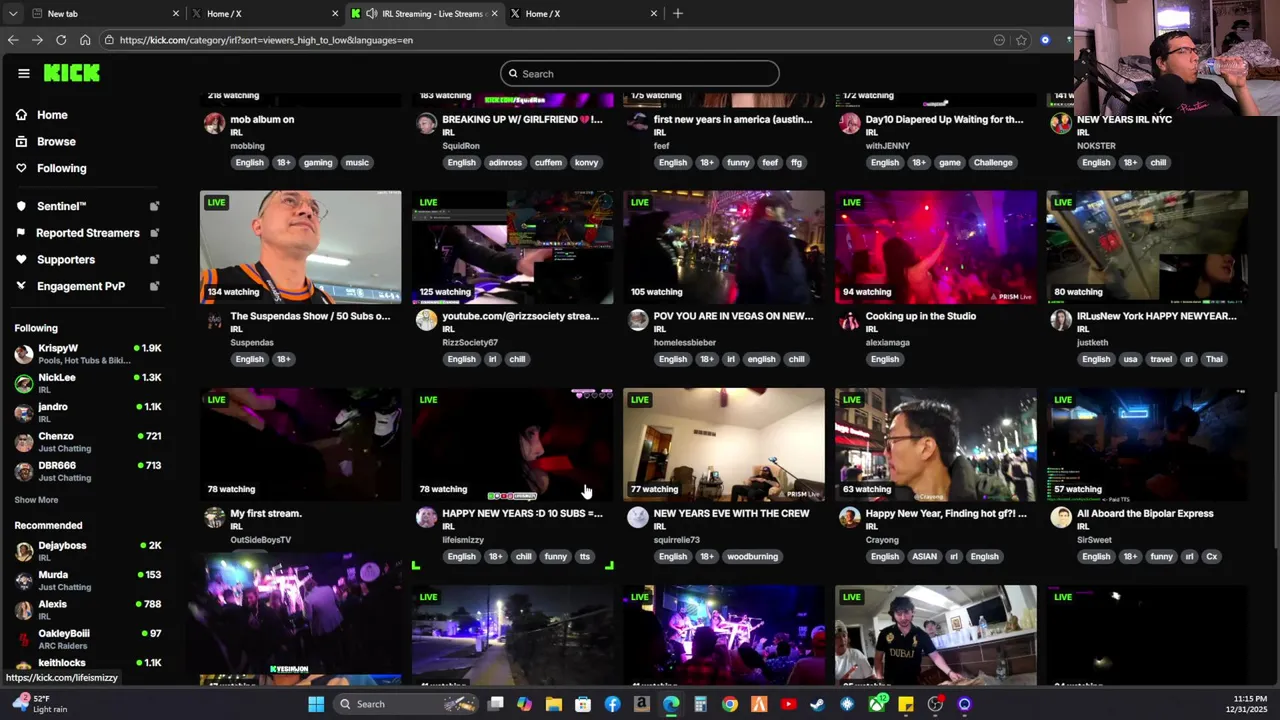Click the browser home icon
Viewport: 1280px width, 720px height.
pyautogui.click(x=85, y=40)
